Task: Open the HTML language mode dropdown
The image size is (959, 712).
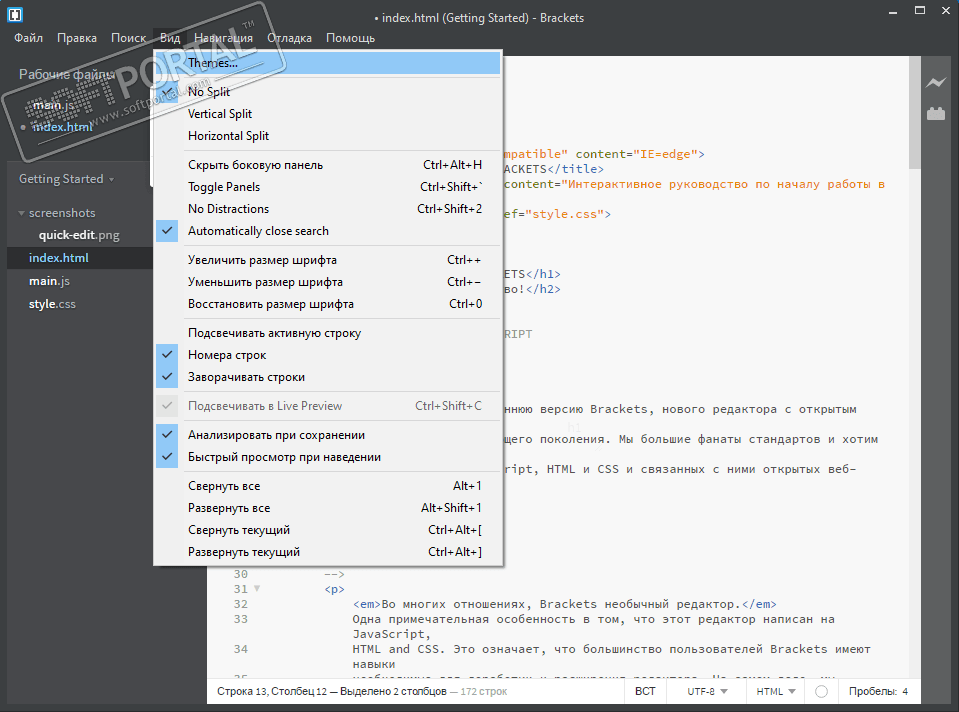Action: pyautogui.click(x=776, y=691)
